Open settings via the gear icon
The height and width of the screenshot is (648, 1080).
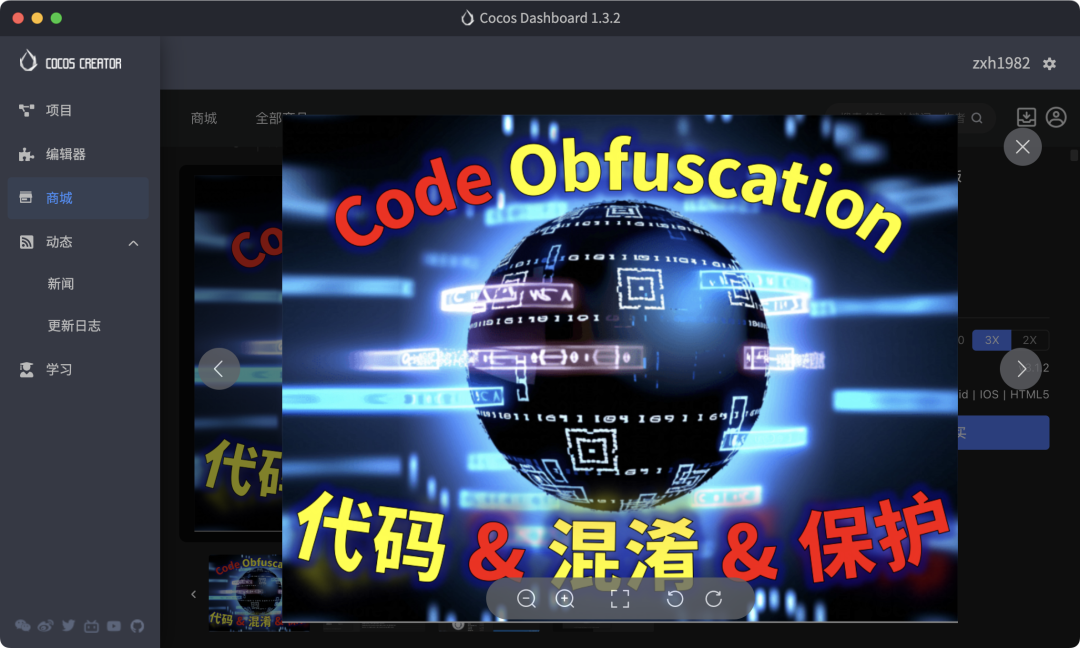click(1049, 63)
